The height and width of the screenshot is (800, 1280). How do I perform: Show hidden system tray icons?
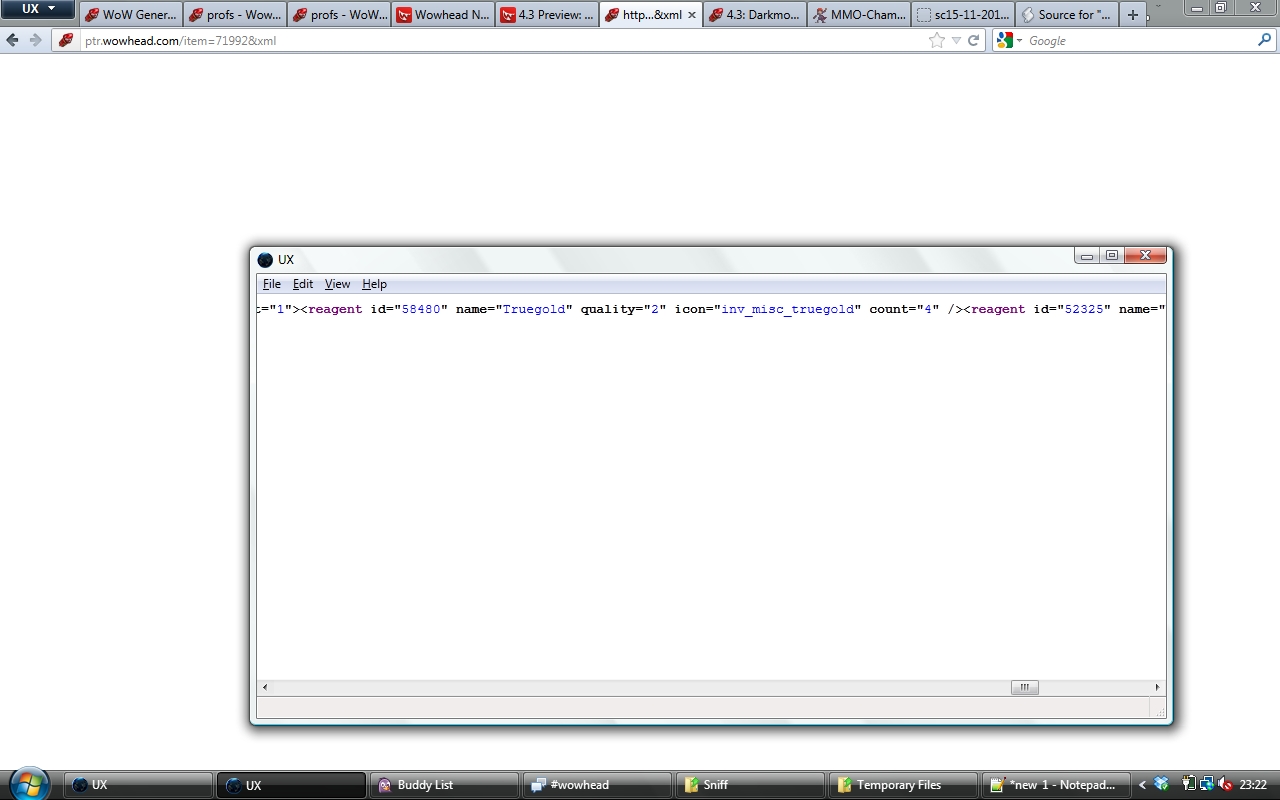[x=1142, y=785]
